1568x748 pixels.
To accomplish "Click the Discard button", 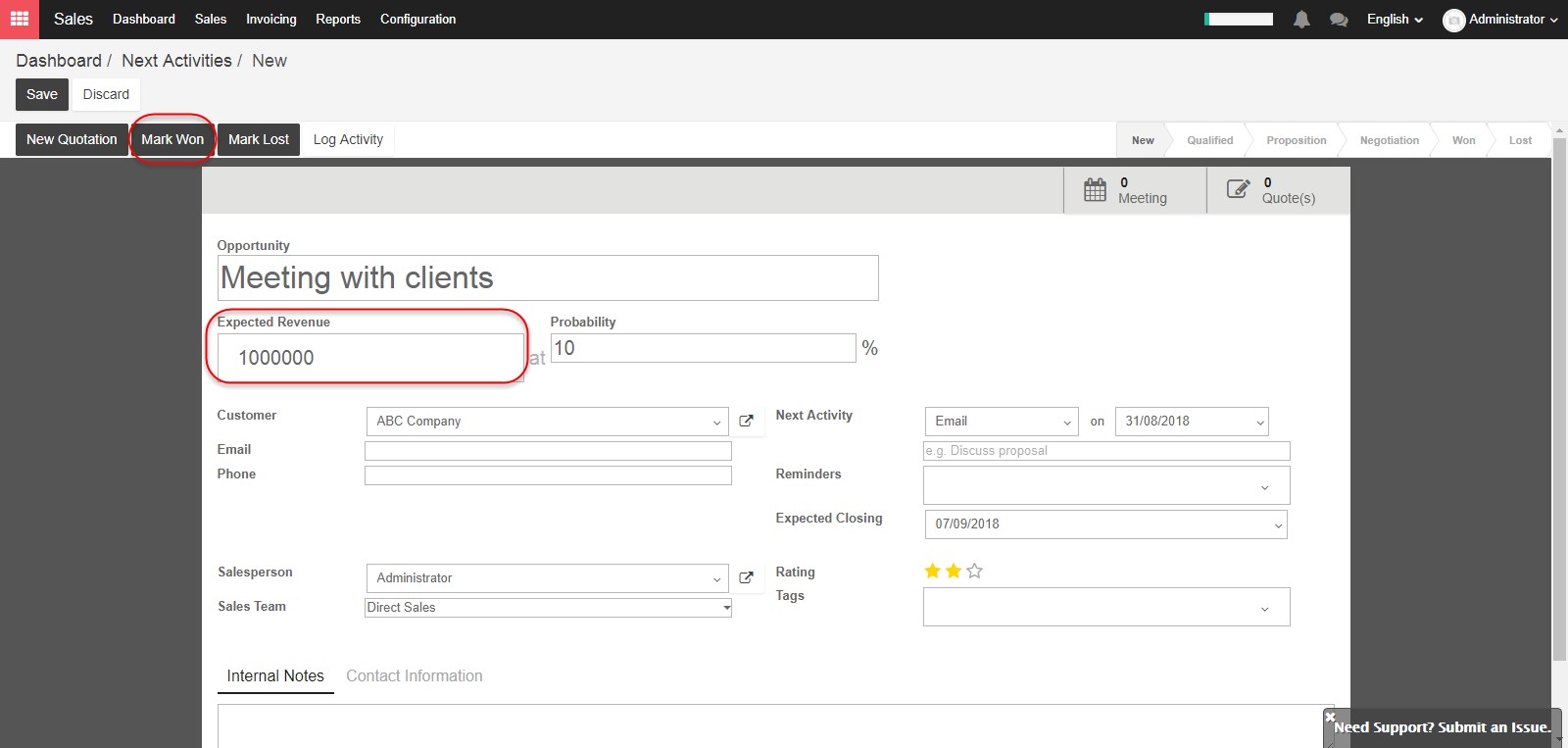I will (106, 94).
